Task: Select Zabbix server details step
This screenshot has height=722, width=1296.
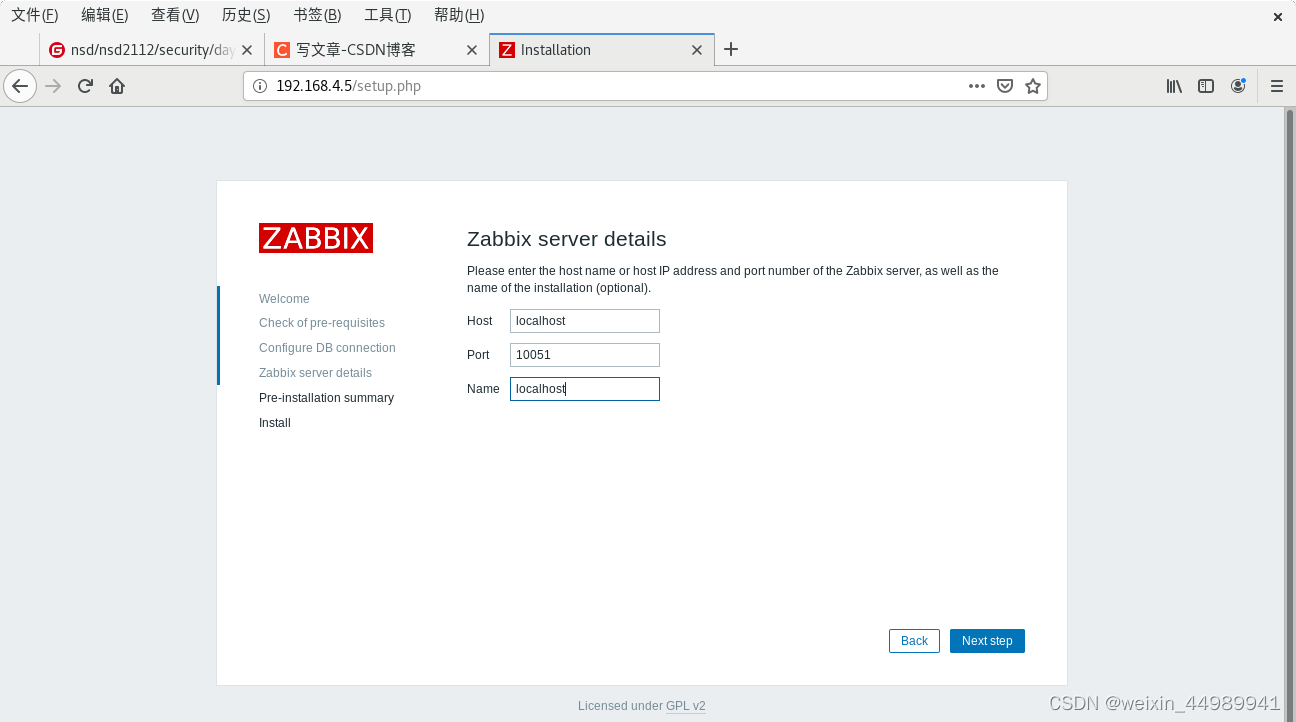Action: click(315, 373)
